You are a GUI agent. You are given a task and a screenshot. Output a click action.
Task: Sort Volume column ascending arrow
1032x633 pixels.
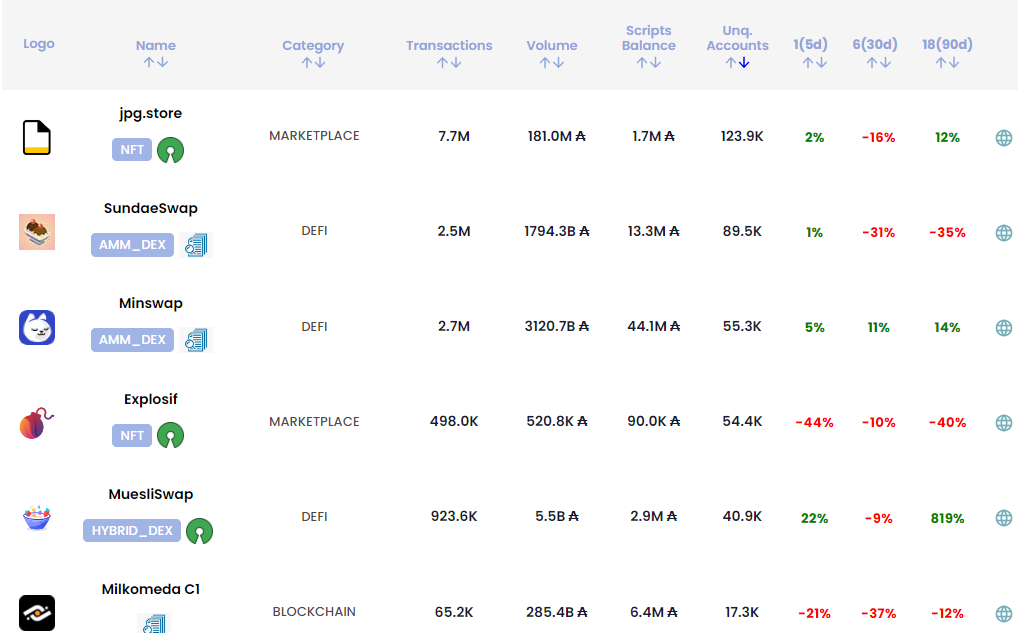pyautogui.click(x=545, y=63)
